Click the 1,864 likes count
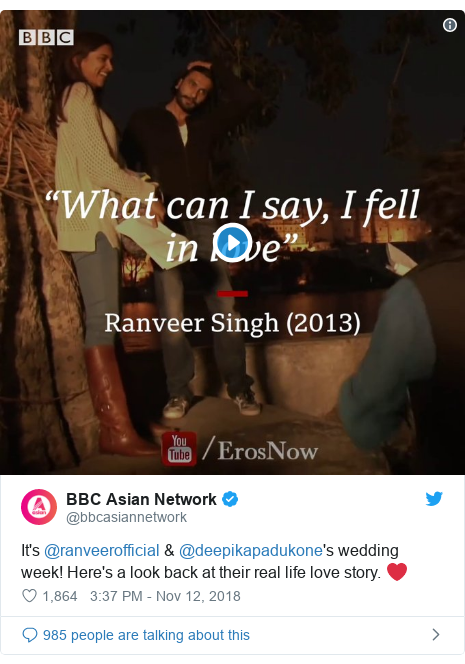The height and width of the screenshot is (664, 465). click(x=60, y=596)
